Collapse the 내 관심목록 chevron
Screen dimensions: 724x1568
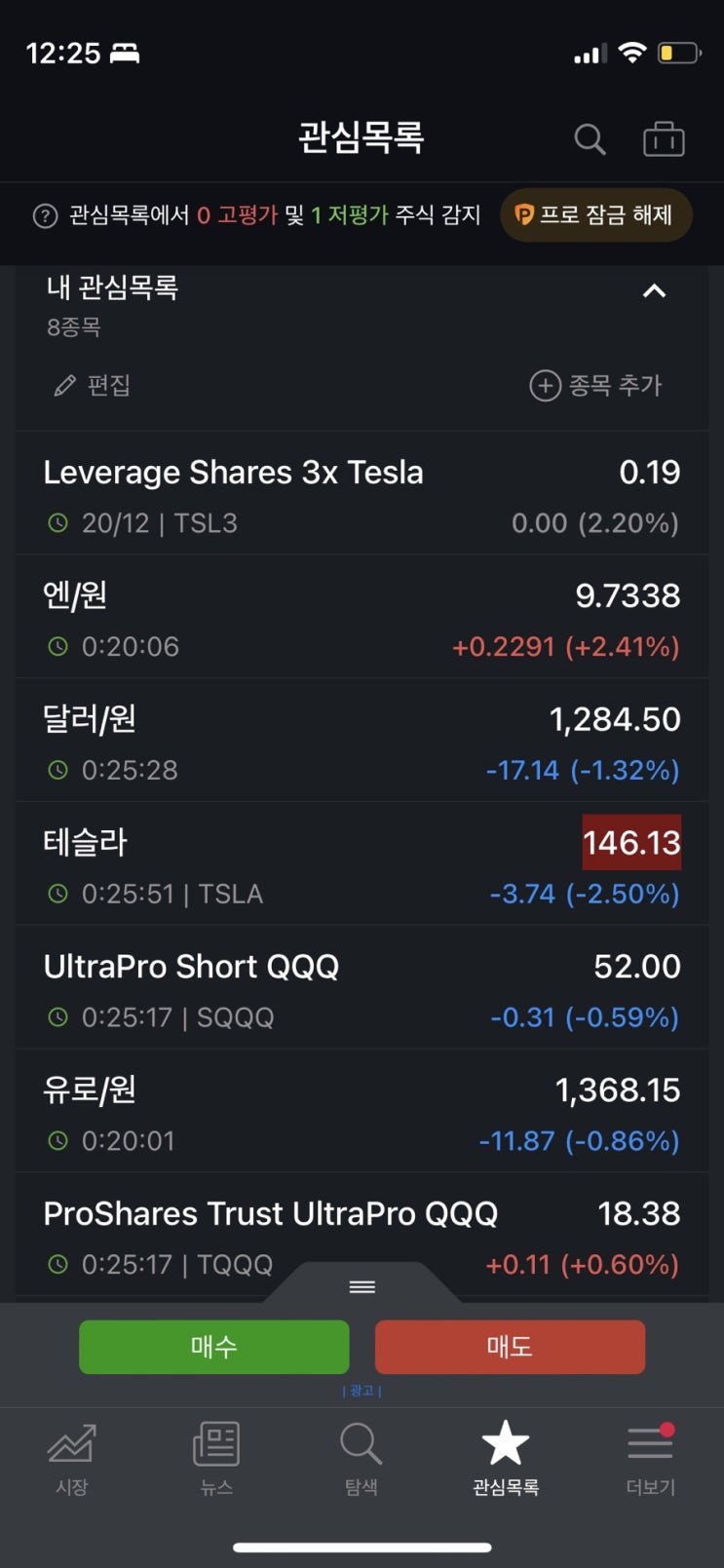coord(654,291)
